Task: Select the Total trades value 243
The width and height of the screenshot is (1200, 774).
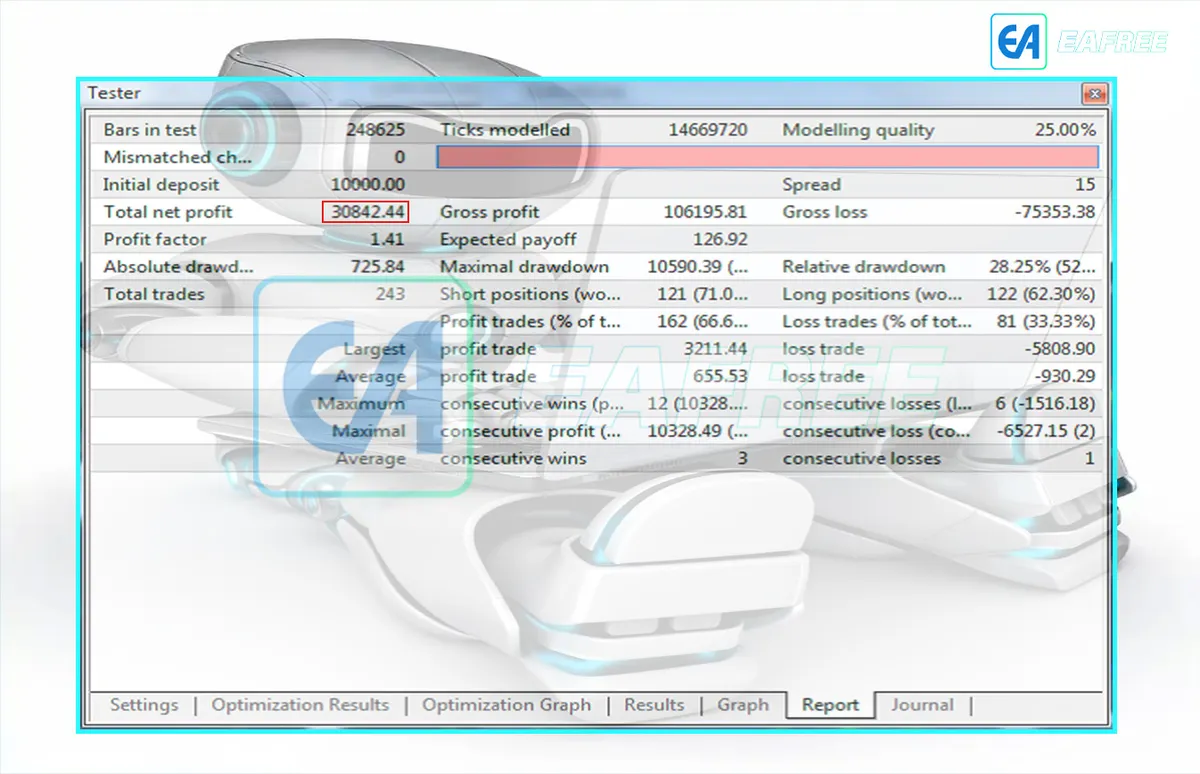Action: (390, 294)
